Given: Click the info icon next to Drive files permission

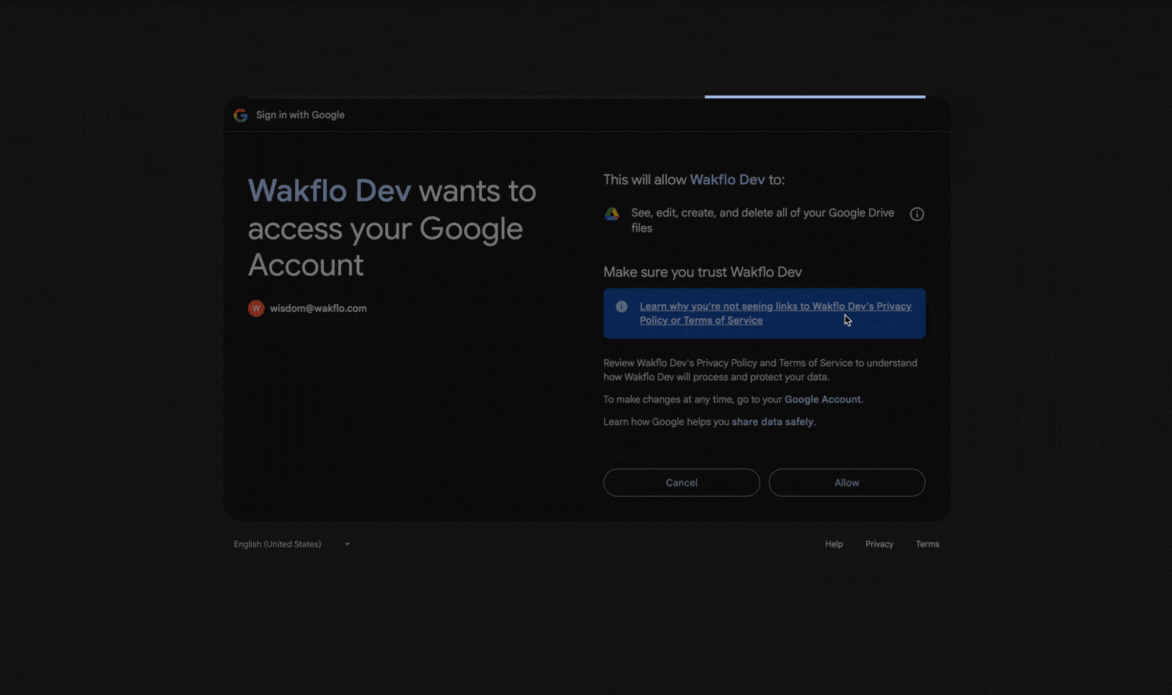Looking at the screenshot, I should 916,213.
